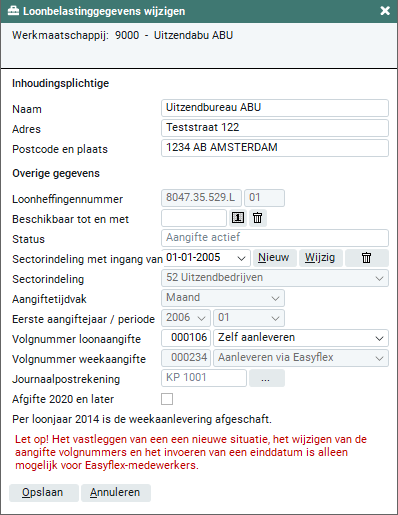Open the Aanleveren via Easyflex dropdown

[301, 358]
